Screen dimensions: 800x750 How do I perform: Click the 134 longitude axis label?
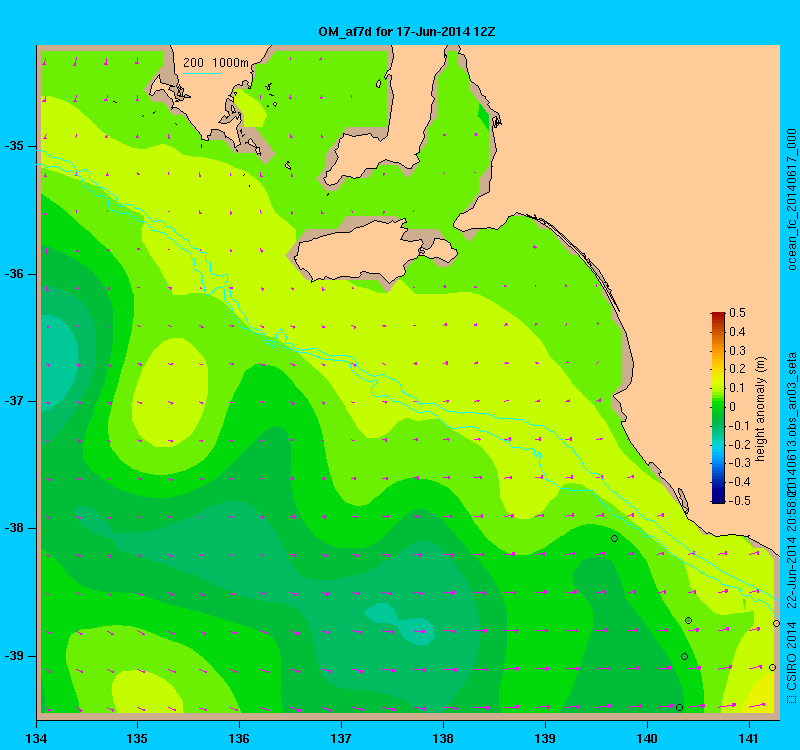click(36, 738)
